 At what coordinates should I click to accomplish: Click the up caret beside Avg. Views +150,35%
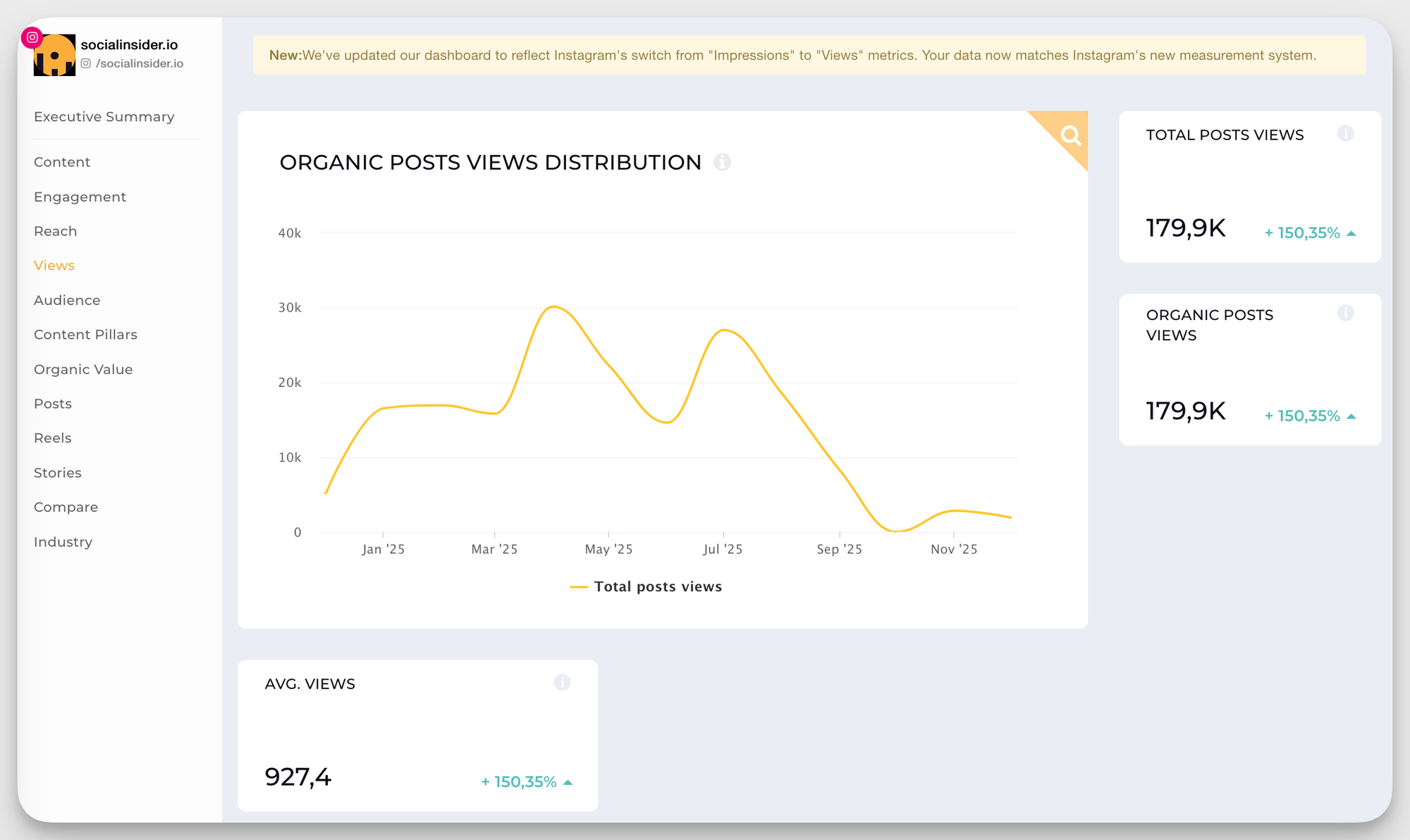568,781
